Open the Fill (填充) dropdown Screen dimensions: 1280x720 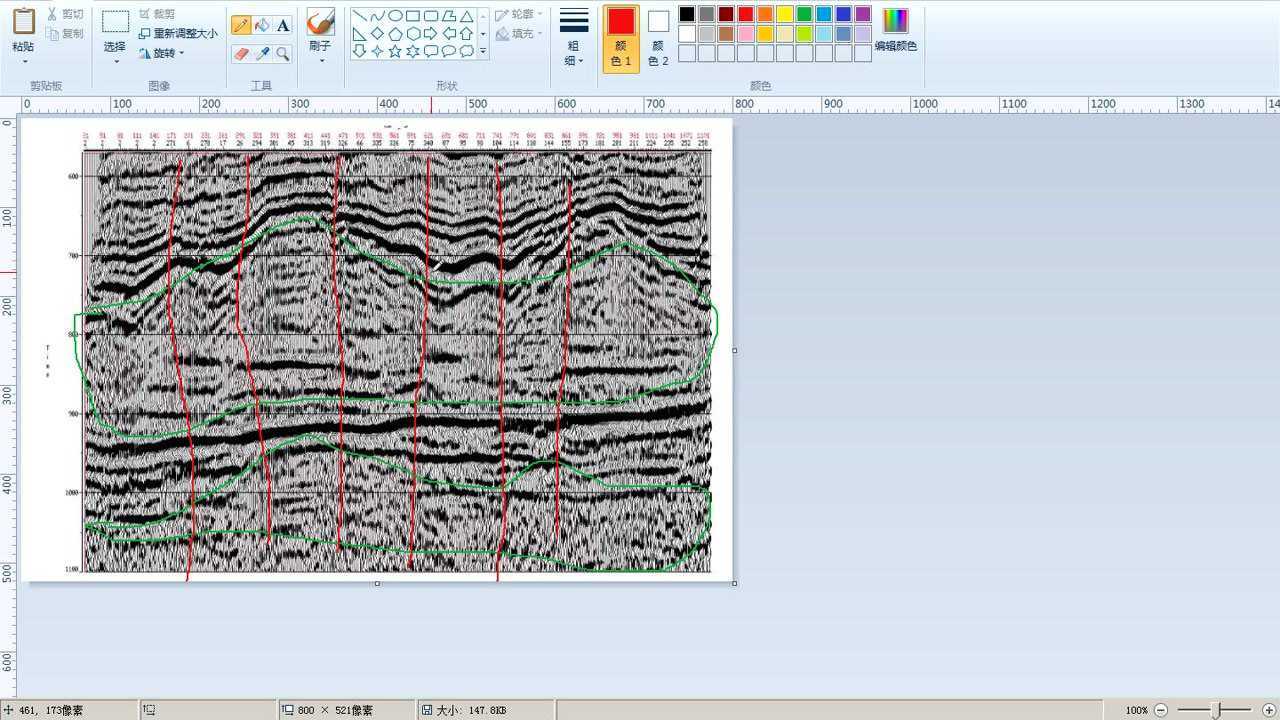tap(520, 34)
